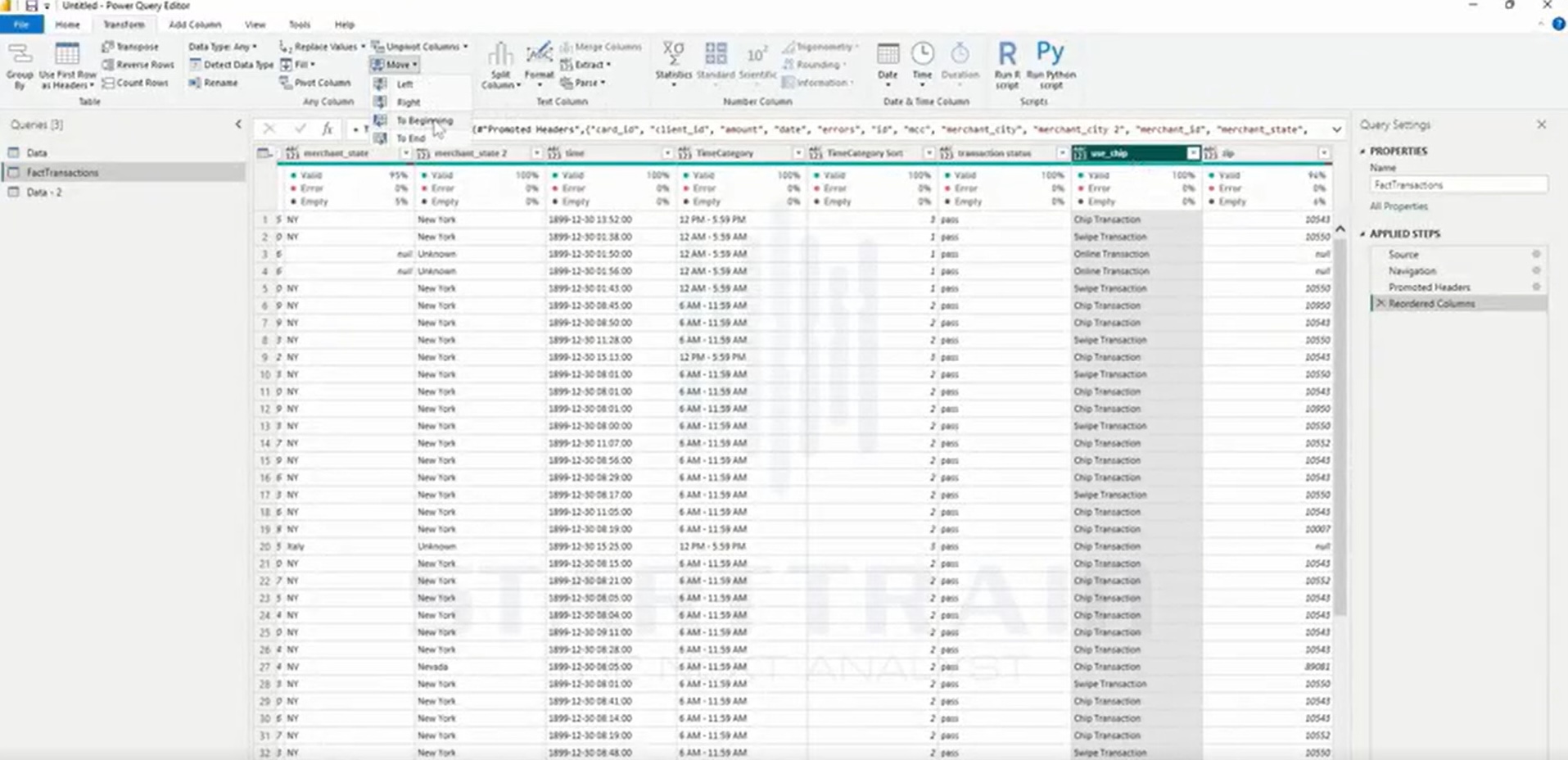Click Reverse Rows in the Table group
Image resolution: width=1568 pixels, height=760 pixels.
(x=138, y=65)
